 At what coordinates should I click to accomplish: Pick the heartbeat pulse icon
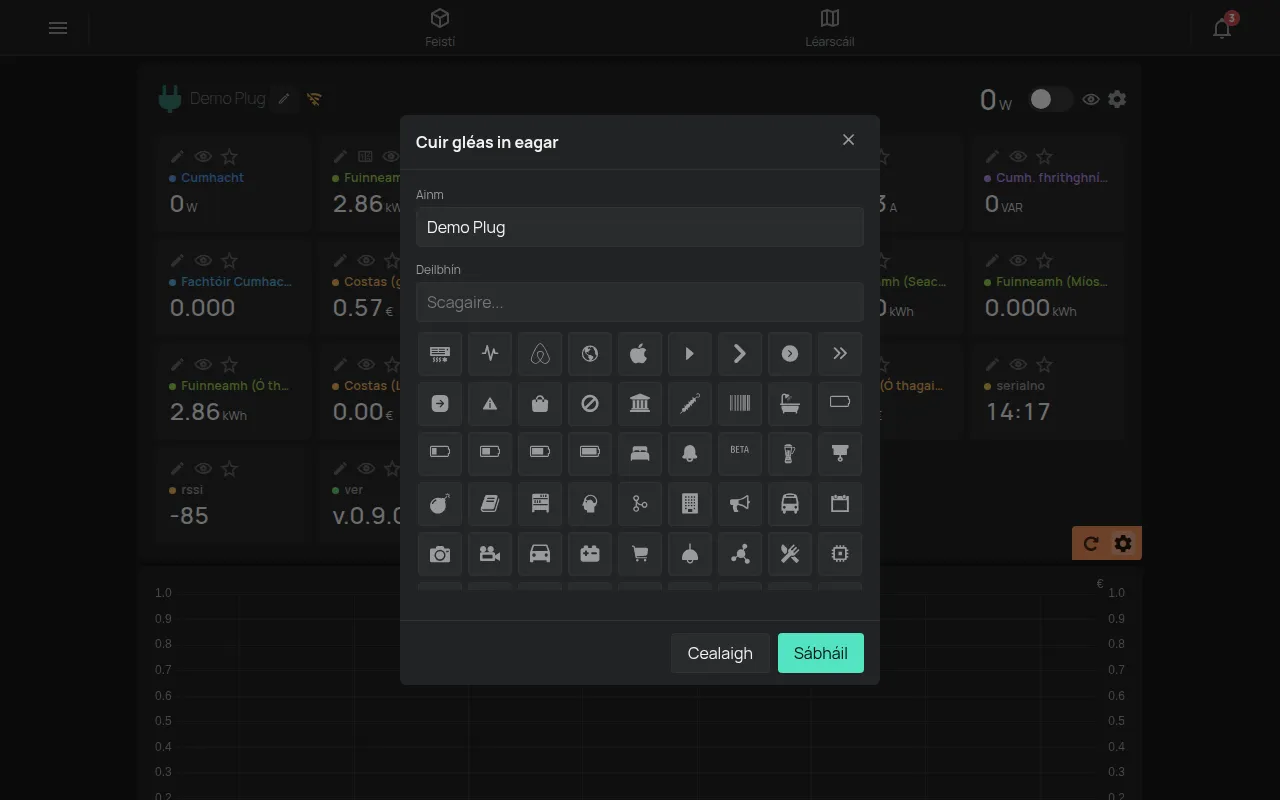pyautogui.click(x=490, y=353)
